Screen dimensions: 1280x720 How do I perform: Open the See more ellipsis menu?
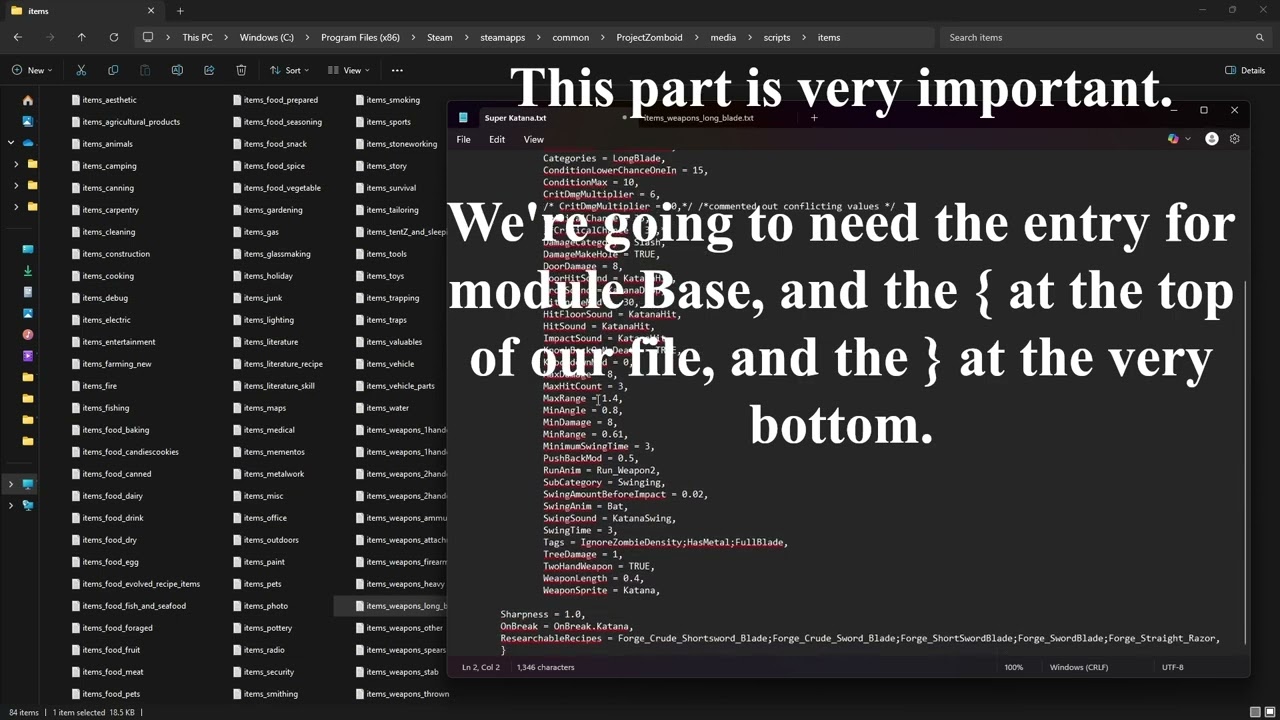pyautogui.click(x=397, y=70)
